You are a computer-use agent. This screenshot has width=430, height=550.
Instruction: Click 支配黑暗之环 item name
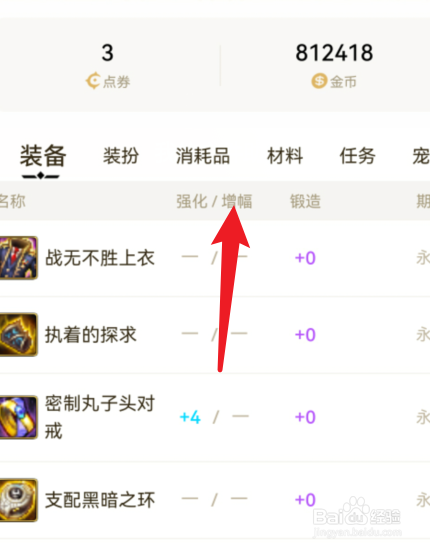pos(100,500)
